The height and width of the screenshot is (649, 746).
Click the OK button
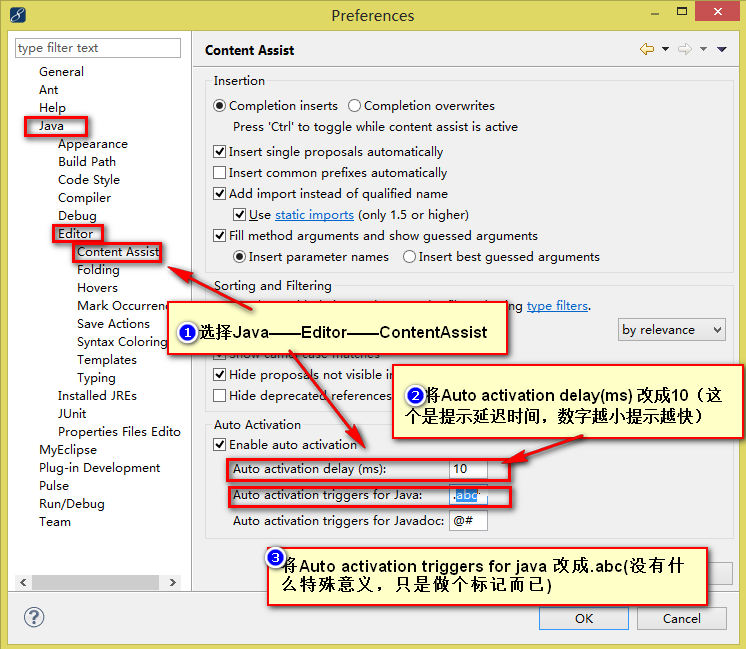(x=584, y=619)
